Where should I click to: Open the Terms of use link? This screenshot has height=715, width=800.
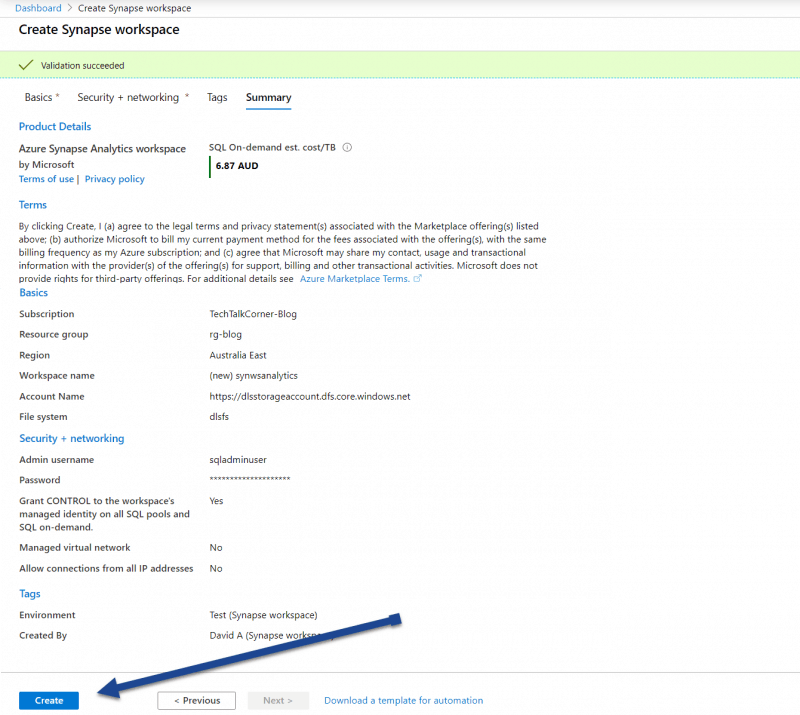click(x=45, y=178)
